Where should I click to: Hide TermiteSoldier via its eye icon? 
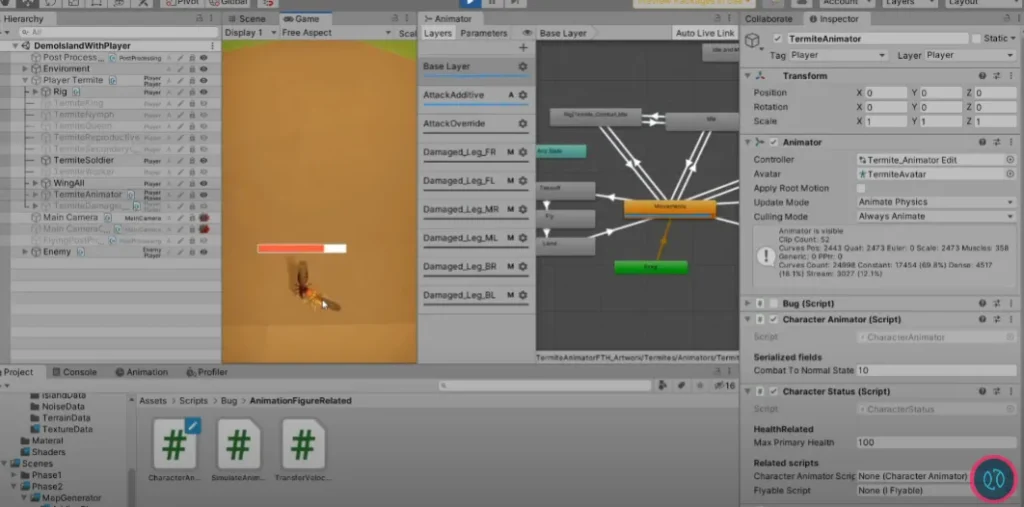[x=204, y=160]
